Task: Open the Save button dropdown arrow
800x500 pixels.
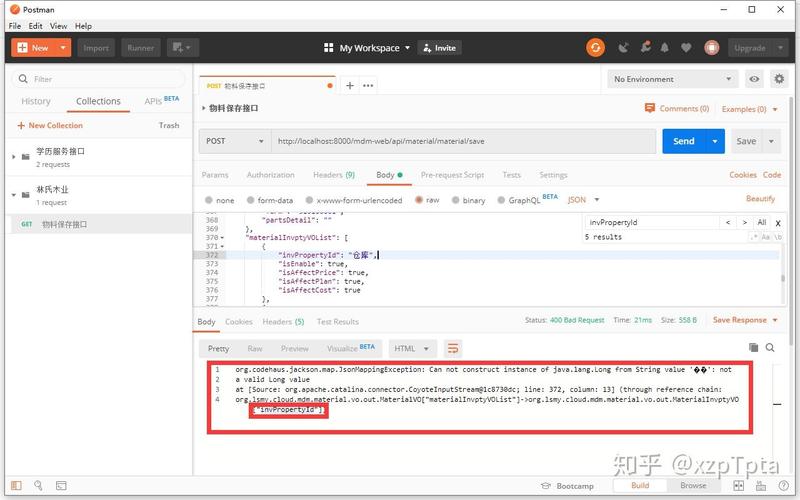Action: [x=771, y=141]
